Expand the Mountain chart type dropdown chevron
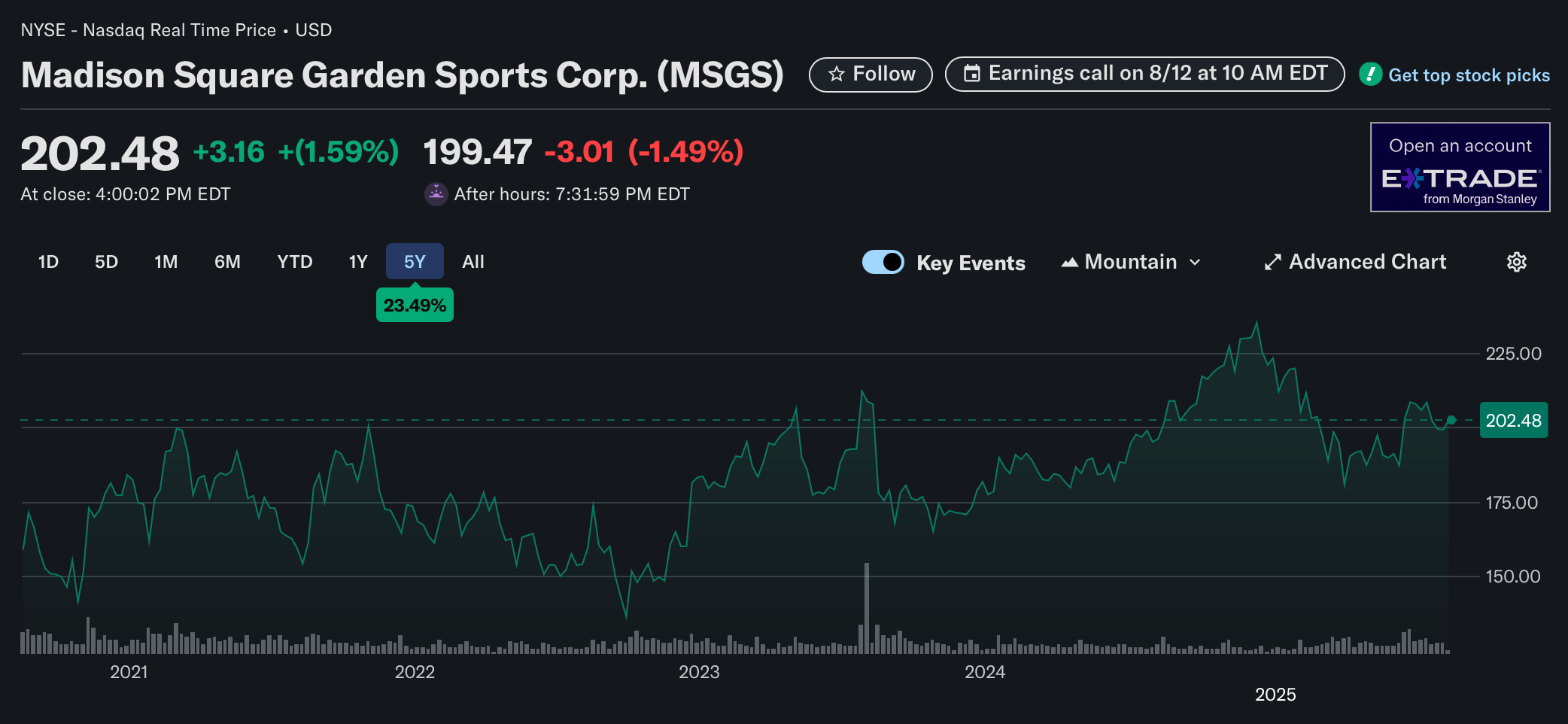The image size is (1568, 724). (1195, 263)
